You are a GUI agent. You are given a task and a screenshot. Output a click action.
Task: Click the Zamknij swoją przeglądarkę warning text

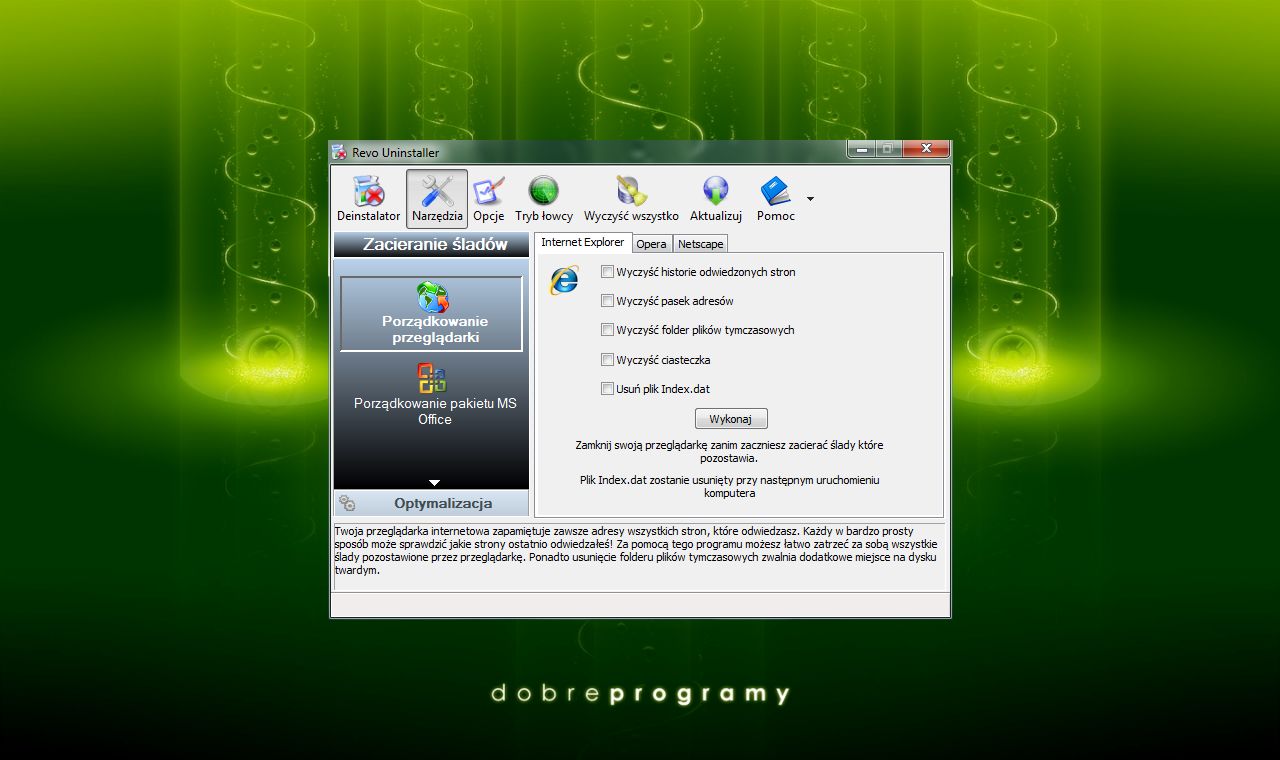(x=729, y=452)
